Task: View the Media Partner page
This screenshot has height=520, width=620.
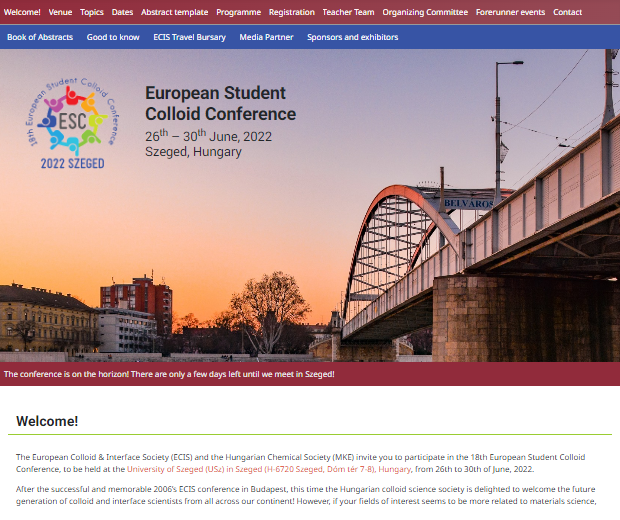Action: coord(266,37)
